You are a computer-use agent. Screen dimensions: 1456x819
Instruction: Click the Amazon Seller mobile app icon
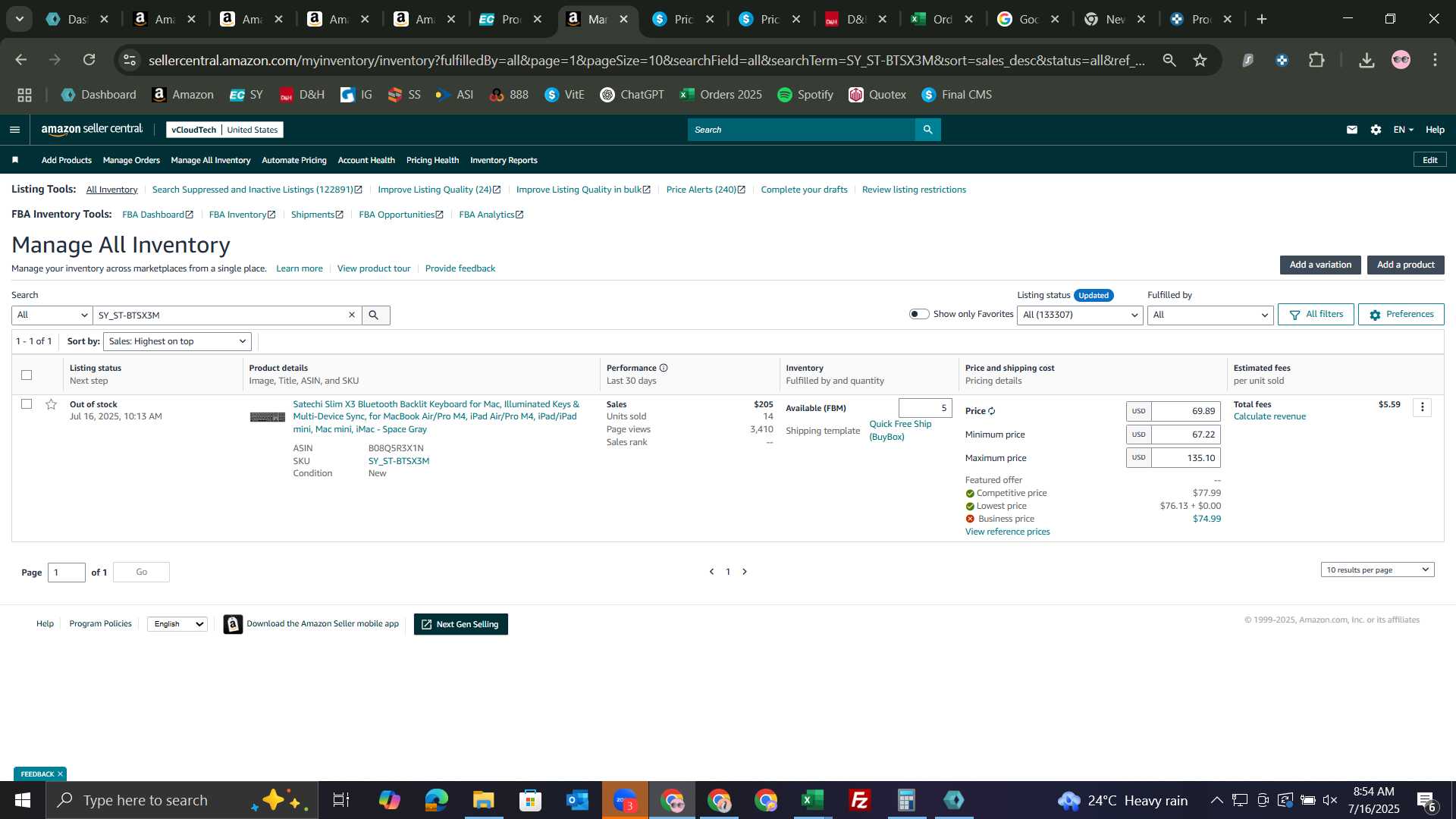point(233,624)
